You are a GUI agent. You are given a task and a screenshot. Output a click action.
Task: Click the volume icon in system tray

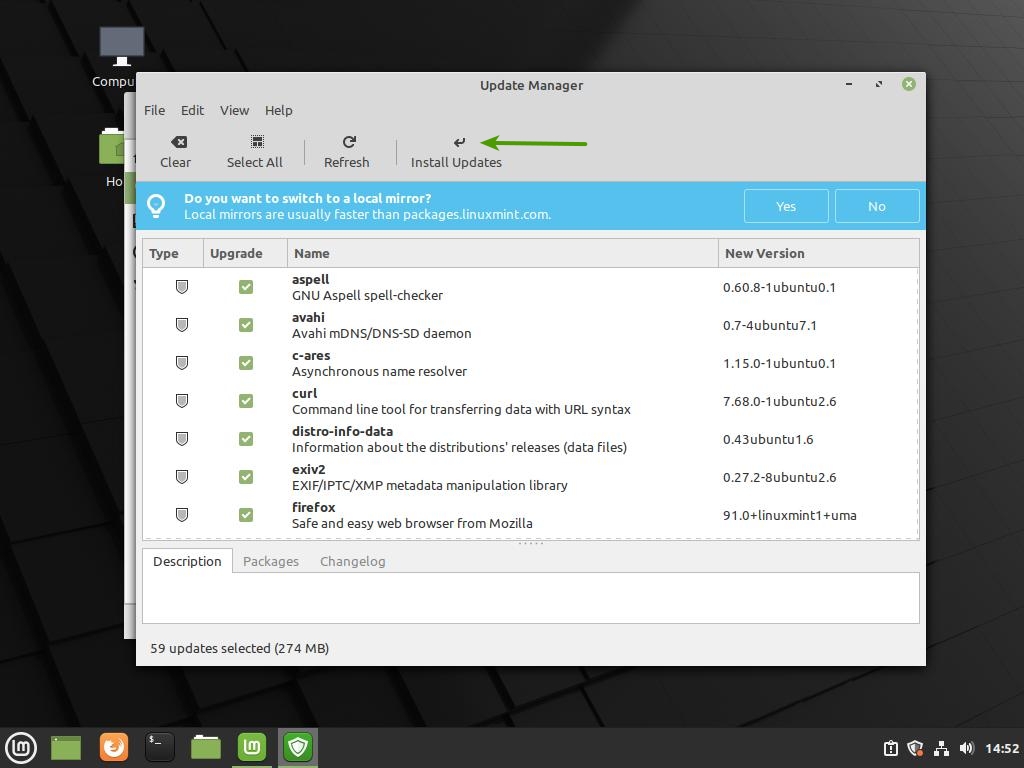coord(966,748)
